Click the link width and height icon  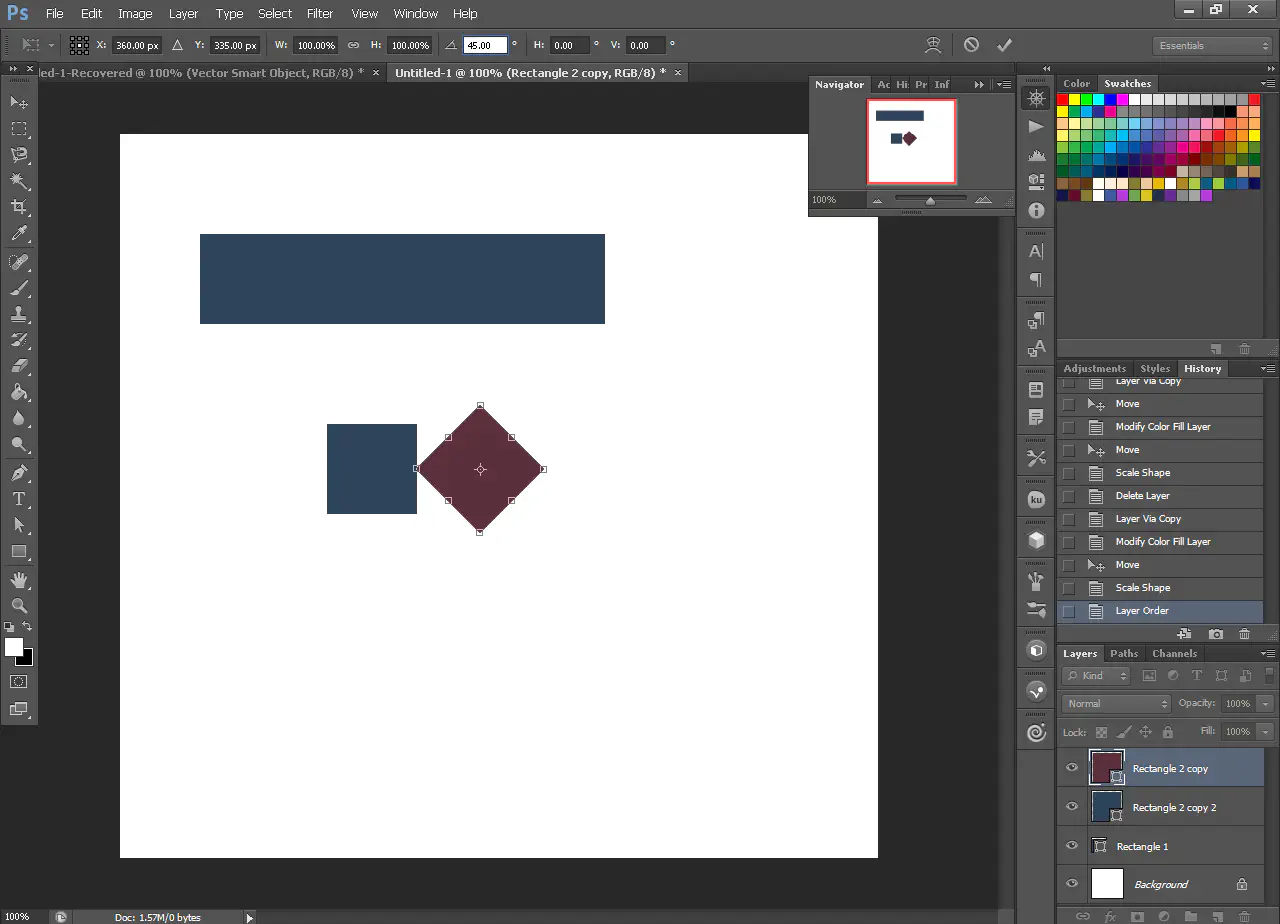[353, 45]
